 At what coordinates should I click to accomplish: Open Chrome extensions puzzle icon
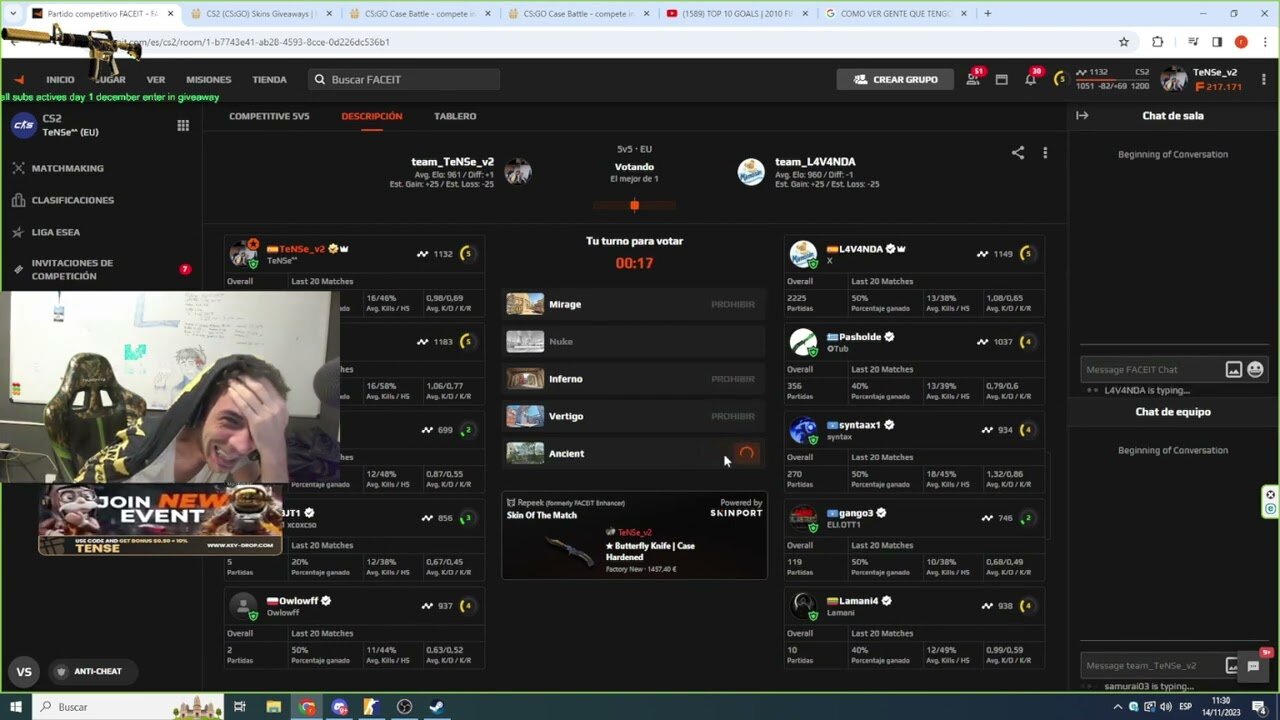click(1157, 42)
